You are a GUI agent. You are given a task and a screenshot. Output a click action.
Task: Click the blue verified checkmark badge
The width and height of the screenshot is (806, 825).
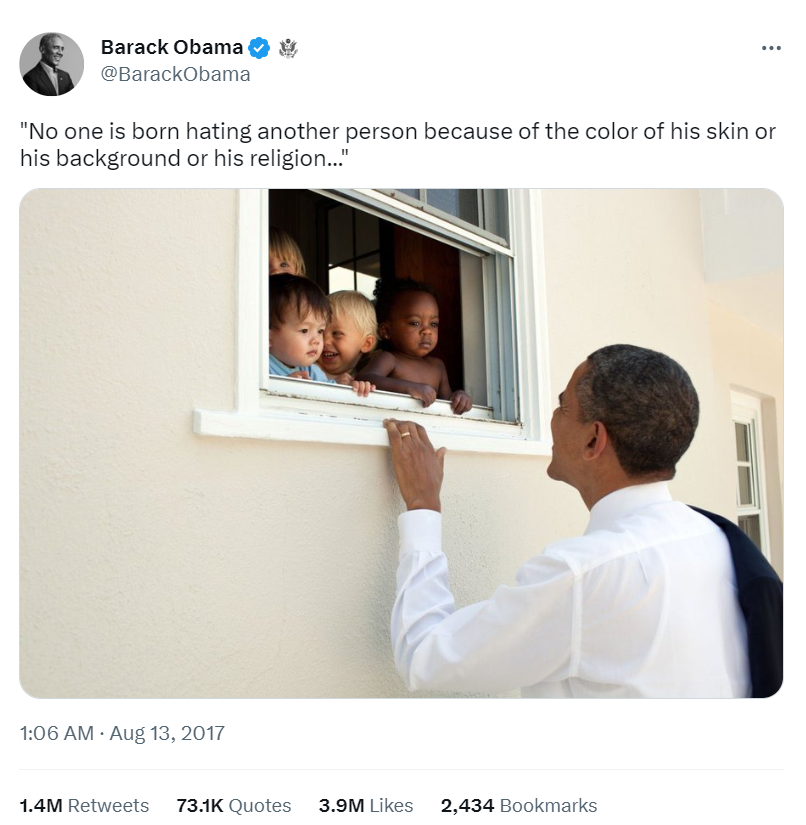pyautogui.click(x=260, y=47)
